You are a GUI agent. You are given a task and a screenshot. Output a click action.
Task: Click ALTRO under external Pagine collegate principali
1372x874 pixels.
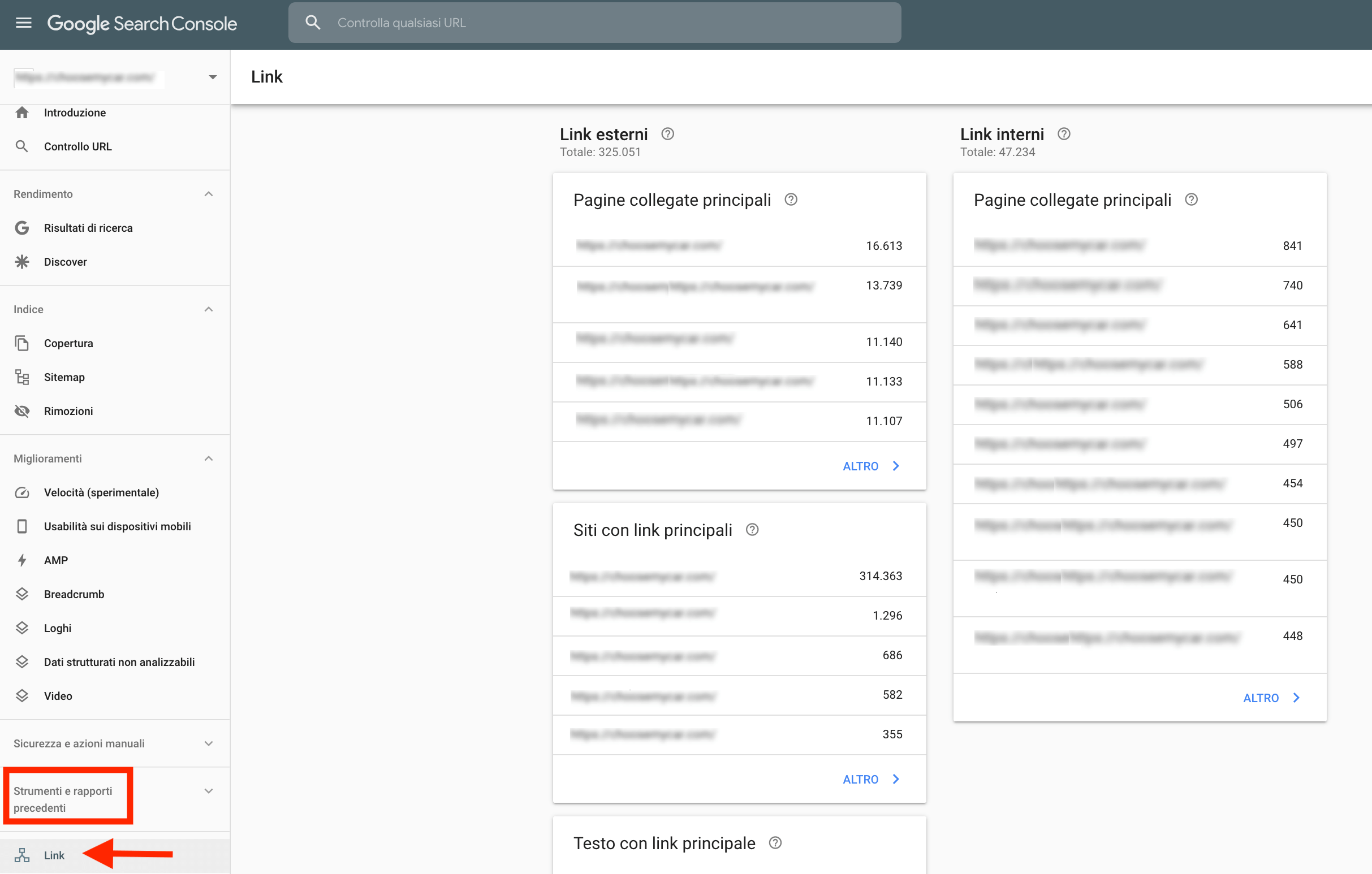(x=871, y=466)
